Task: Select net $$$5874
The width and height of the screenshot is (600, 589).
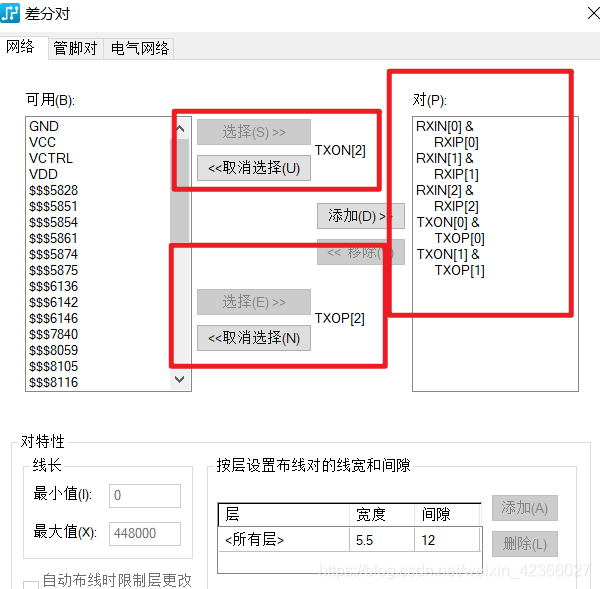Action: pyautogui.click(x=54, y=255)
